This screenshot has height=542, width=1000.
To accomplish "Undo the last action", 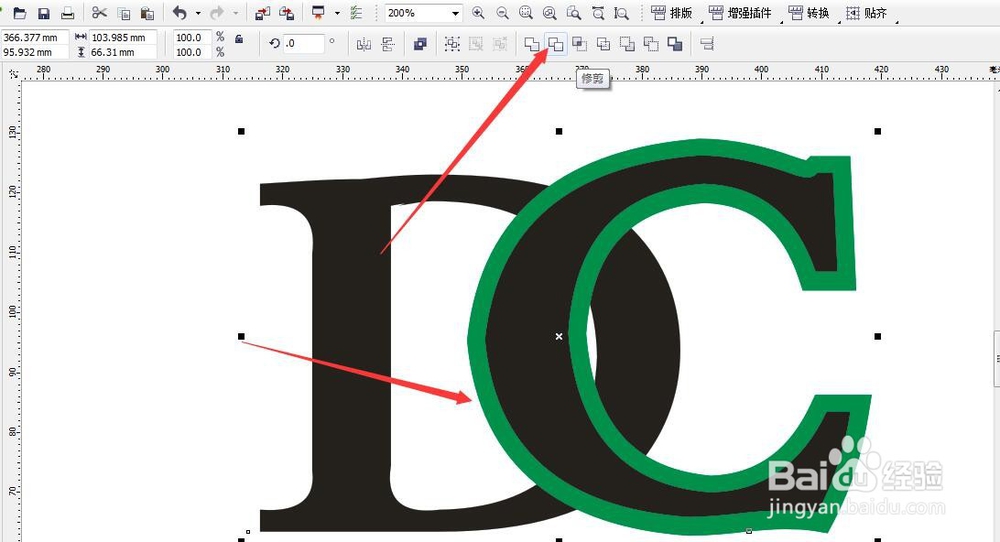I will (180, 13).
